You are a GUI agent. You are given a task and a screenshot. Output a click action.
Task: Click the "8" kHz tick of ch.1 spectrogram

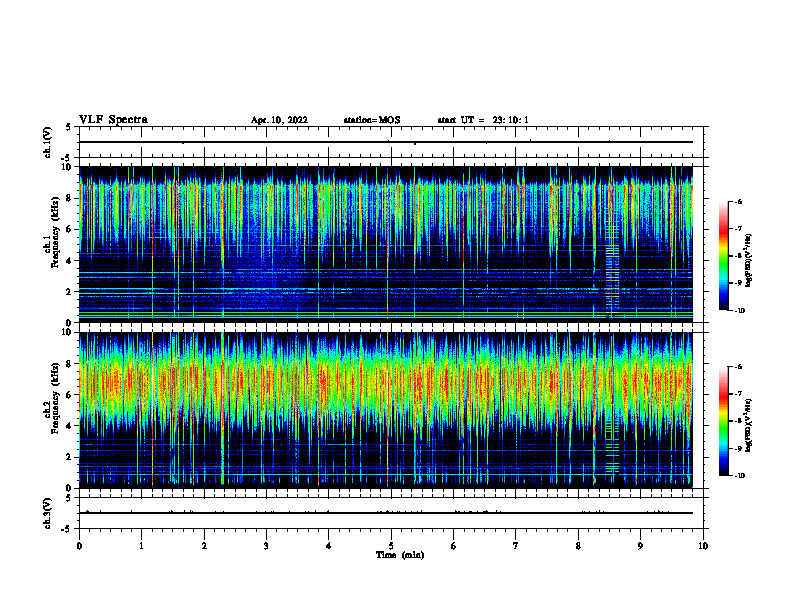(x=69, y=198)
